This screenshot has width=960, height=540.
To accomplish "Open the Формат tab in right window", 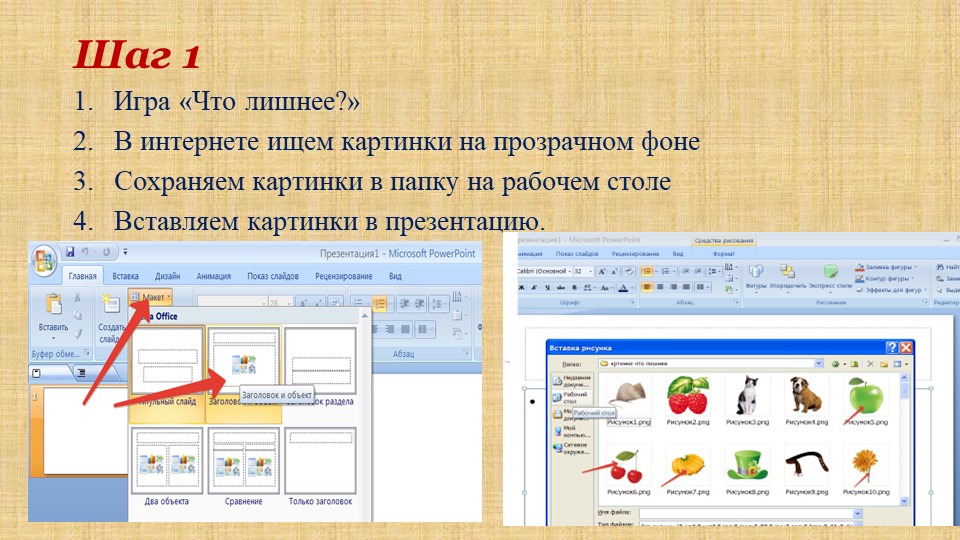I will click(723, 253).
